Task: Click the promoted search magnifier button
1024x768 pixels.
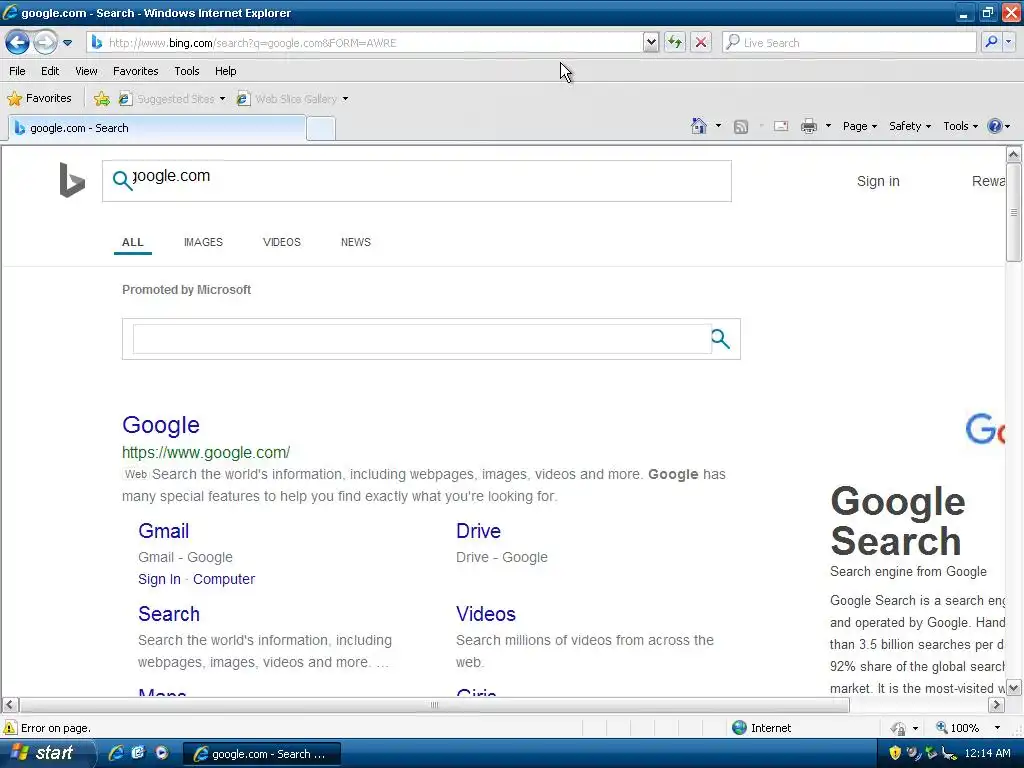Action: (x=720, y=339)
